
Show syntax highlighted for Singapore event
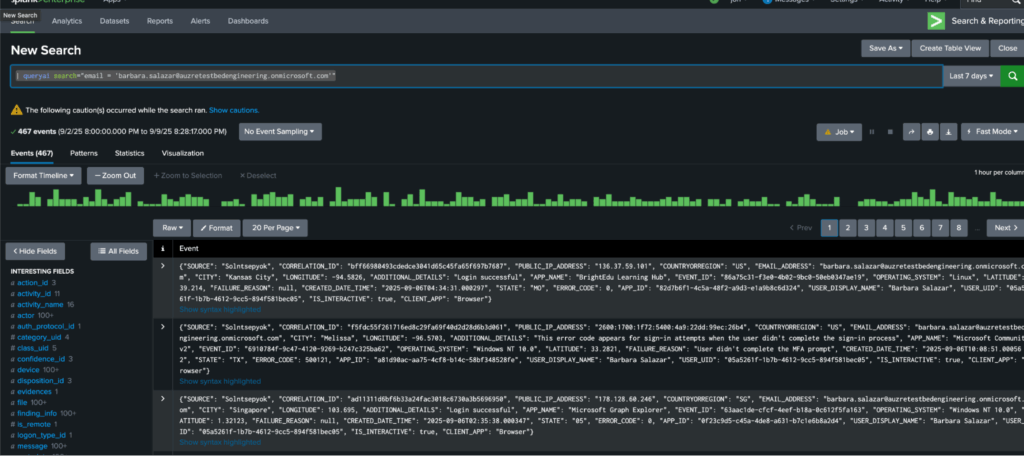coord(220,441)
